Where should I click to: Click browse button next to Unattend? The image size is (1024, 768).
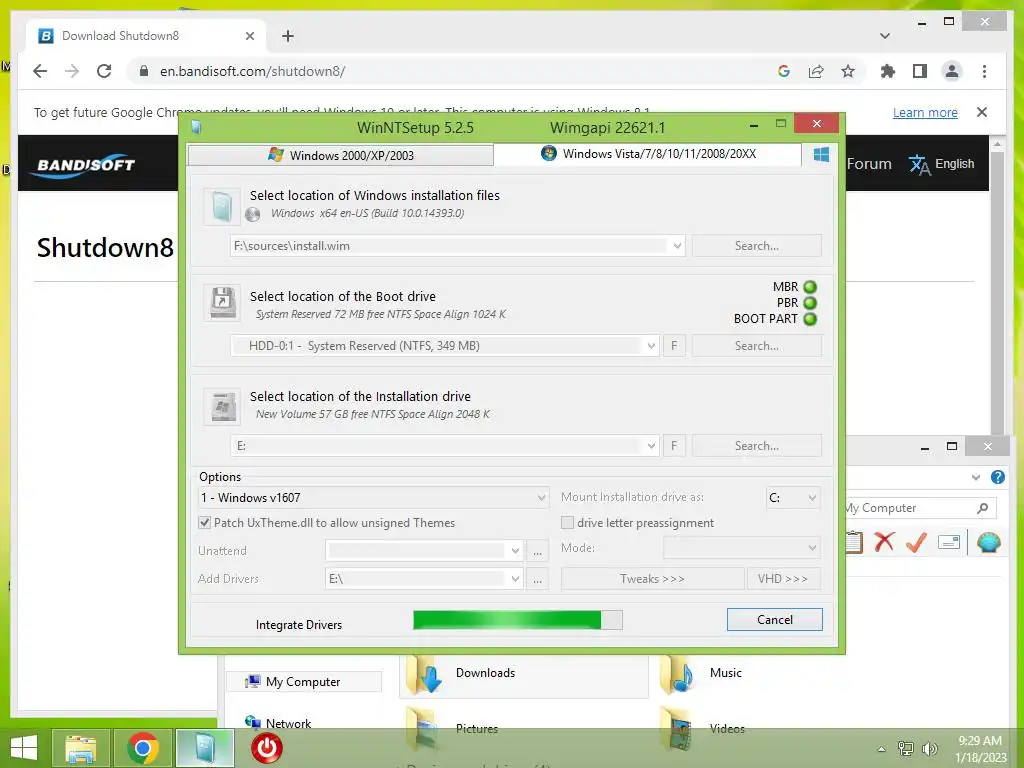click(537, 551)
